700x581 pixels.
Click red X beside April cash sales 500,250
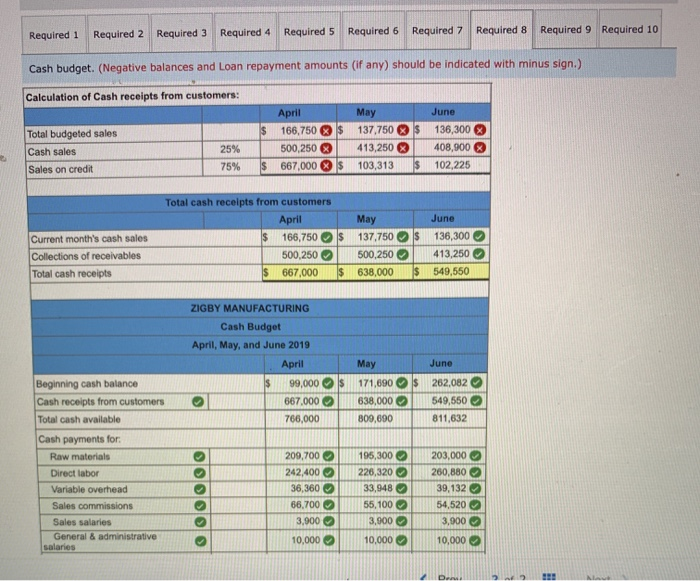[x=327, y=148]
